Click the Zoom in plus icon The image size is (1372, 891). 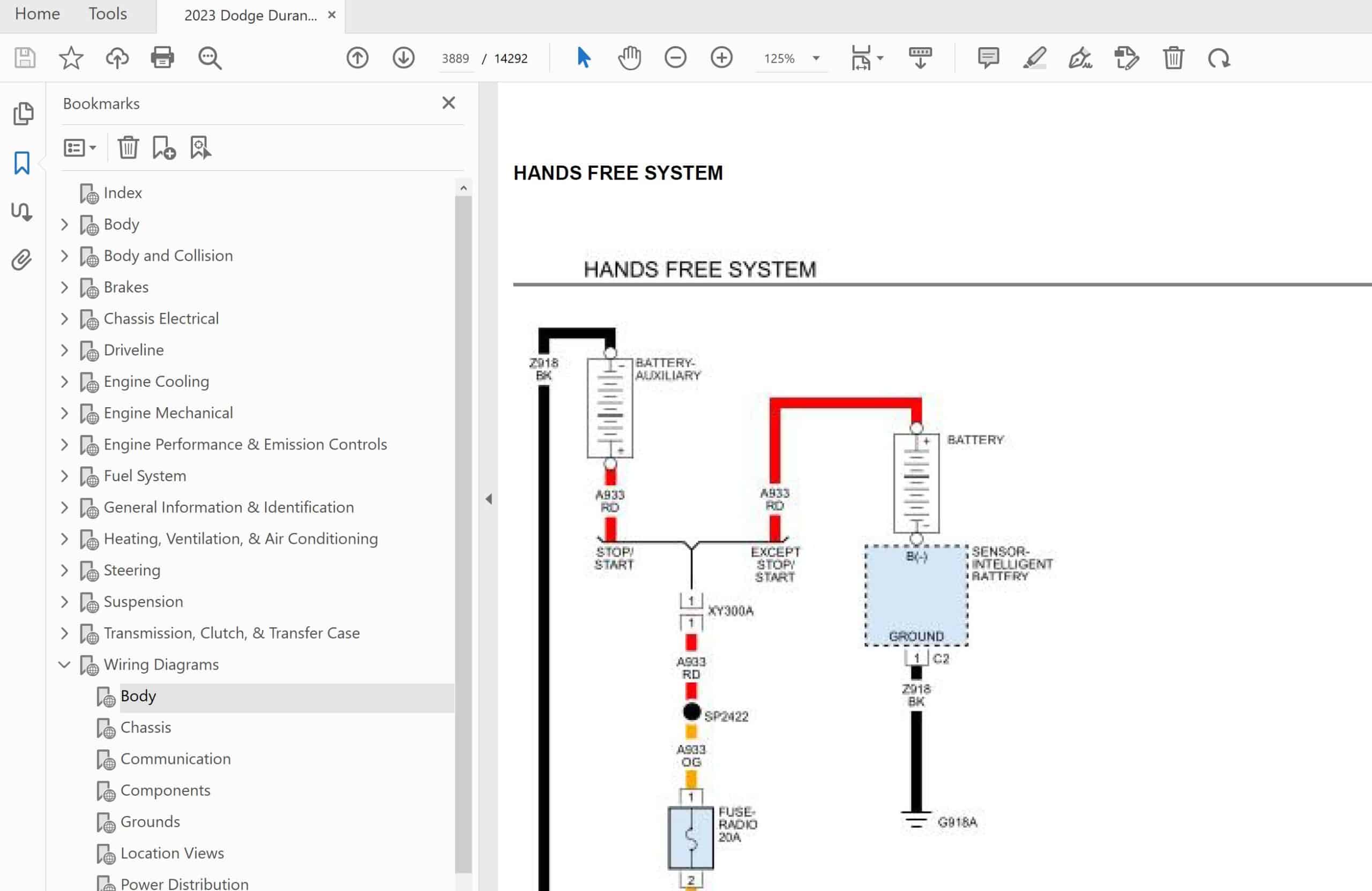(x=721, y=58)
